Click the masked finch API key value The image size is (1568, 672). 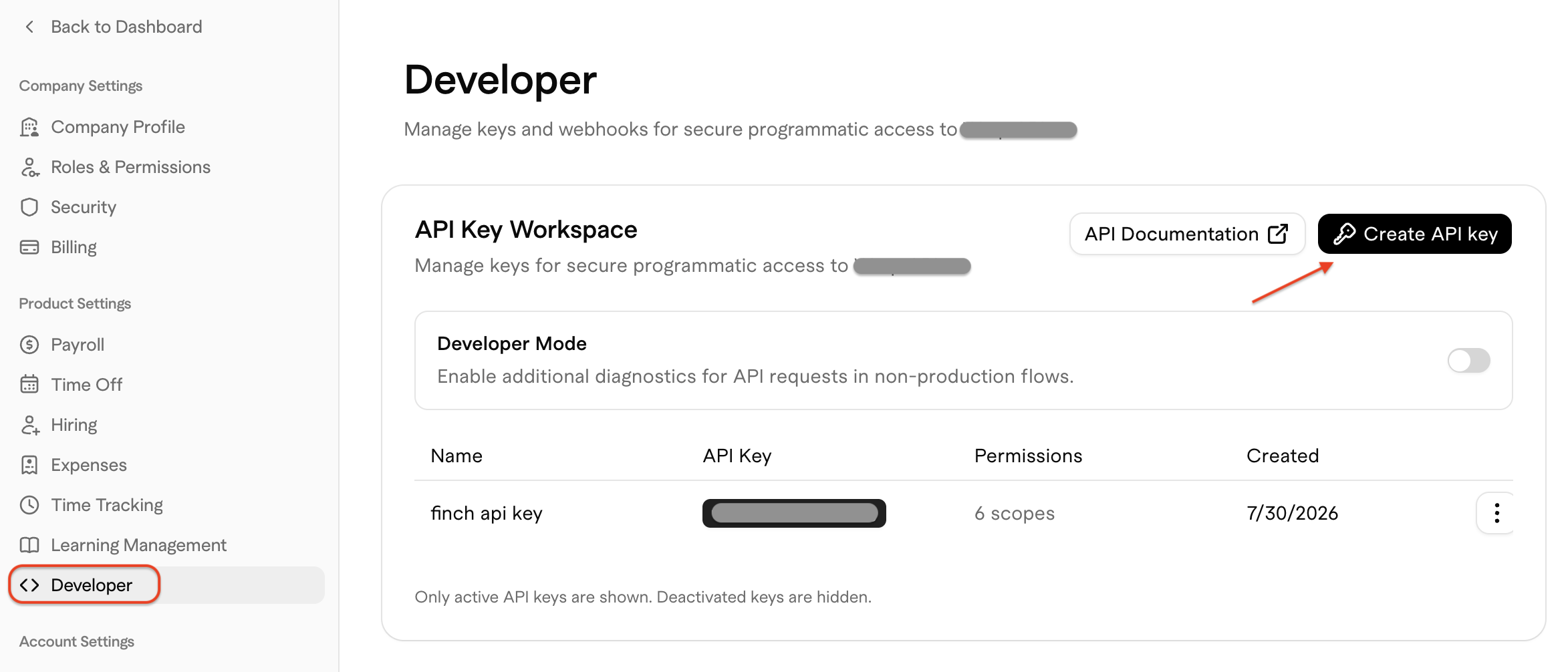coord(794,513)
